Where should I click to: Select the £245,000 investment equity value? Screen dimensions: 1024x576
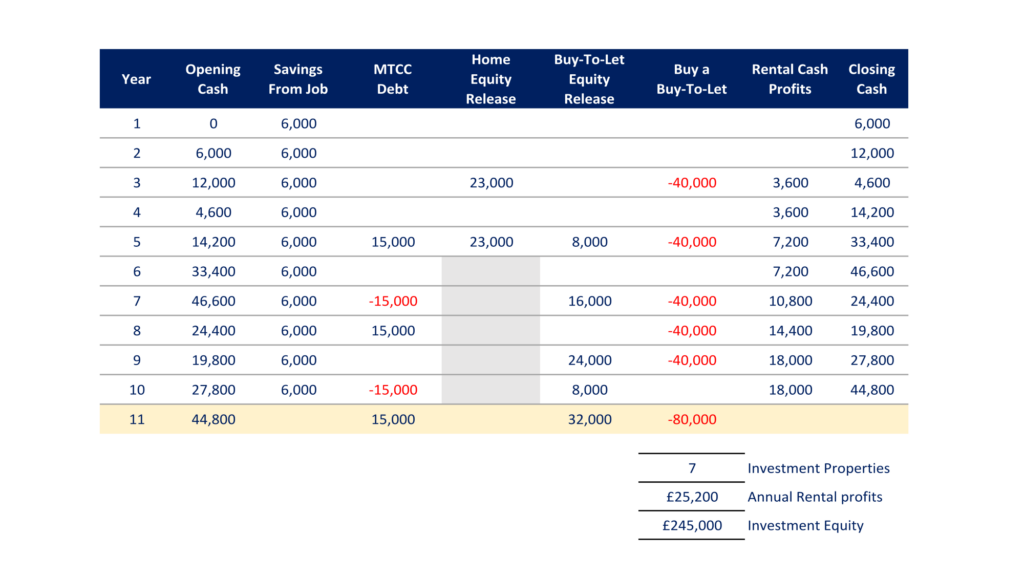tap(692, 526)
